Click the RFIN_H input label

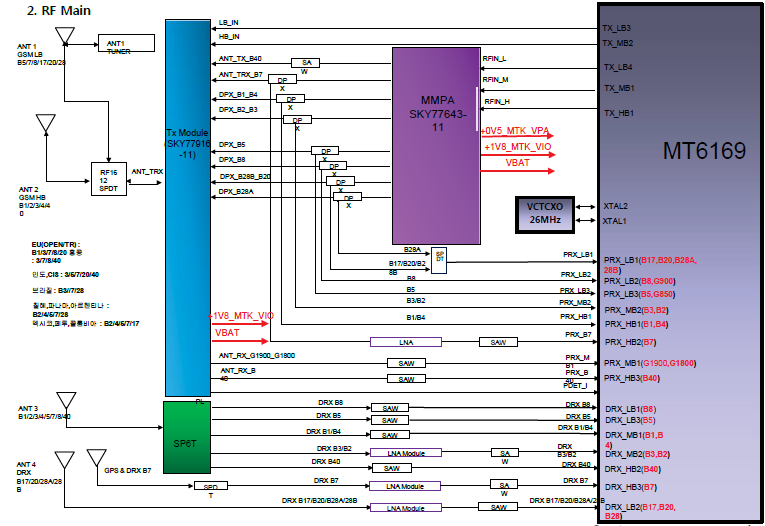(x=497, y=101)
